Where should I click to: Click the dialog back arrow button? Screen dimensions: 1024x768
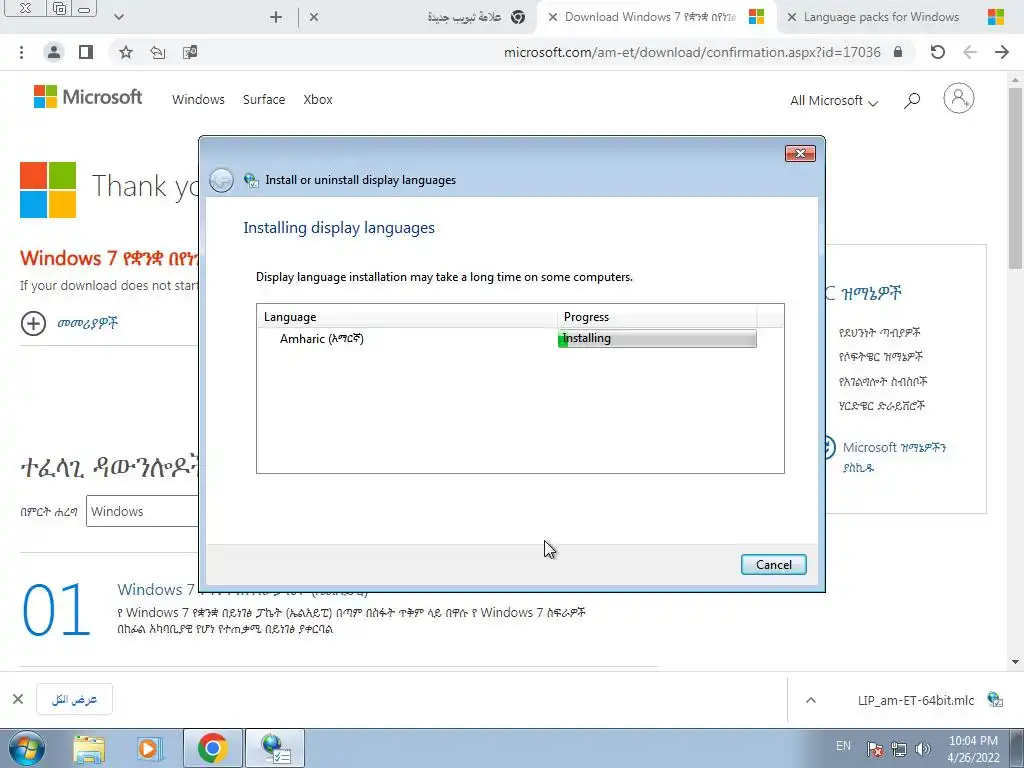[221, 180]
